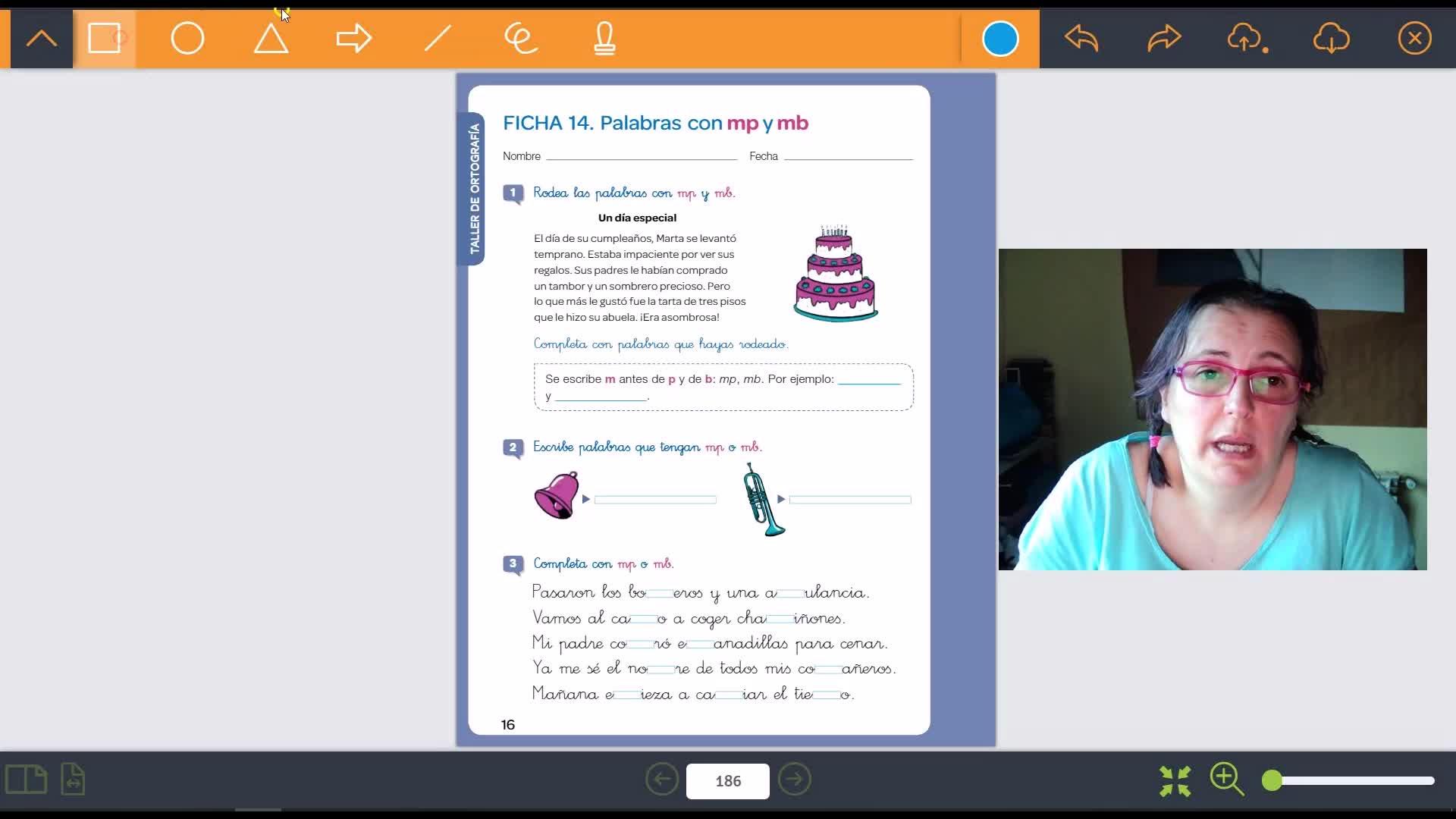Image resolution: width=1456 pixels, height=819 pixels.
Task: Select the freehand scribble tool
Action: pos(521,39)
